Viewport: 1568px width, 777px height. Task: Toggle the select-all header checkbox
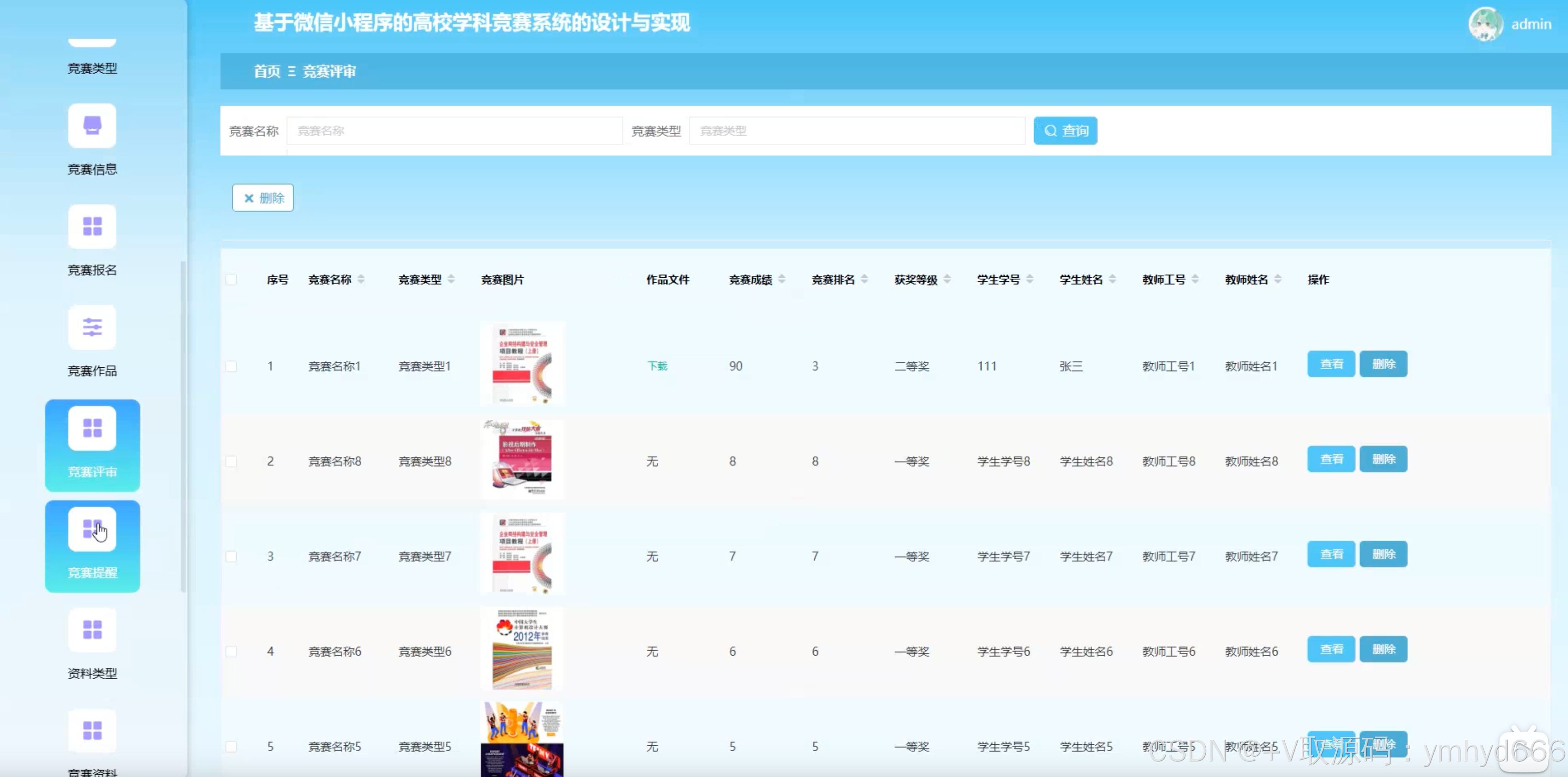coord(231,280)
